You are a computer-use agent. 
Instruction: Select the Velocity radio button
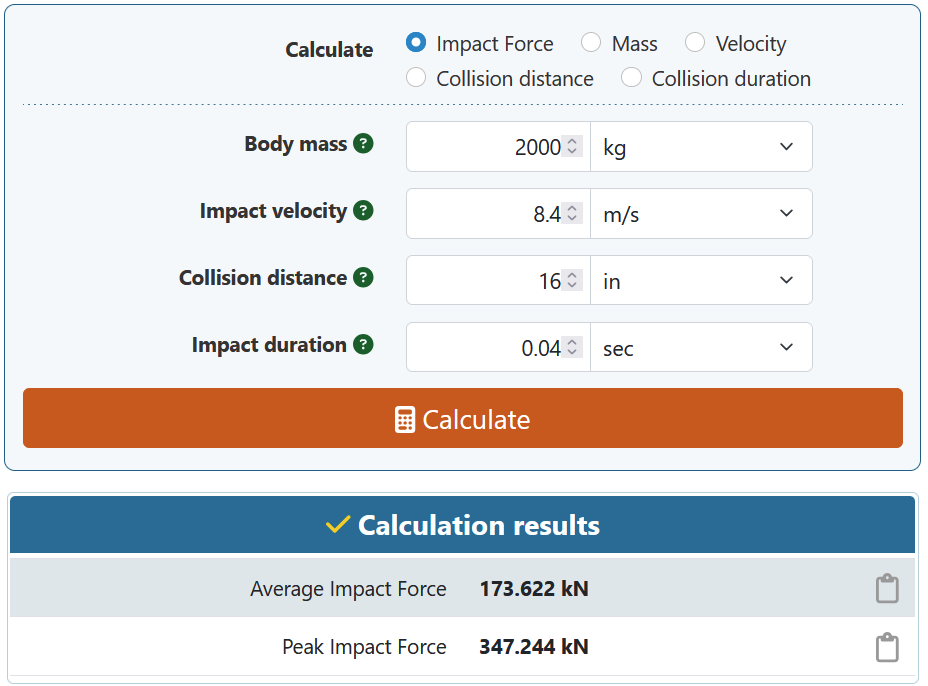[x=695, y=43]
